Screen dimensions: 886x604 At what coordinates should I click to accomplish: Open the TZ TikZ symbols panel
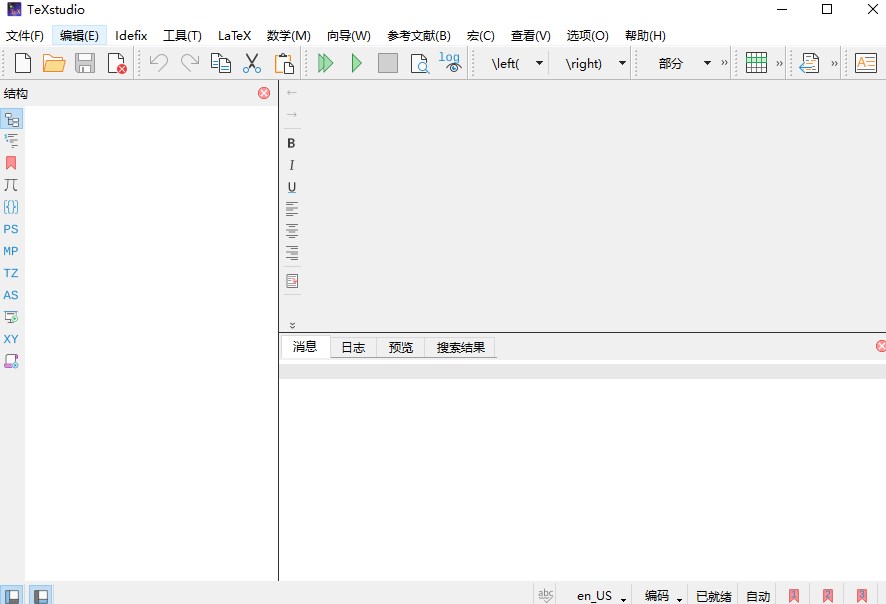click(11, 273)
